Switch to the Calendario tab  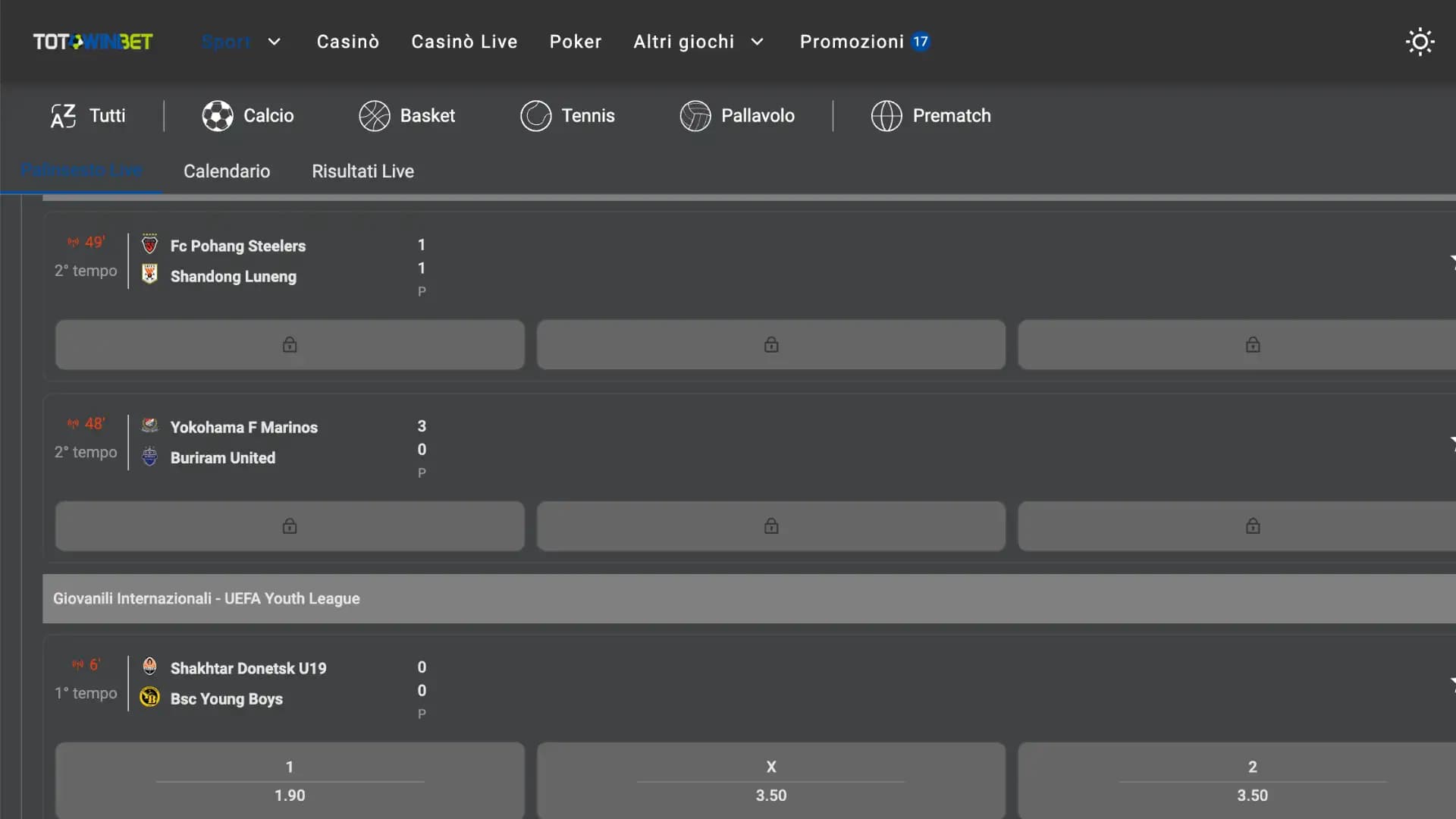click(x=226, y=171)
